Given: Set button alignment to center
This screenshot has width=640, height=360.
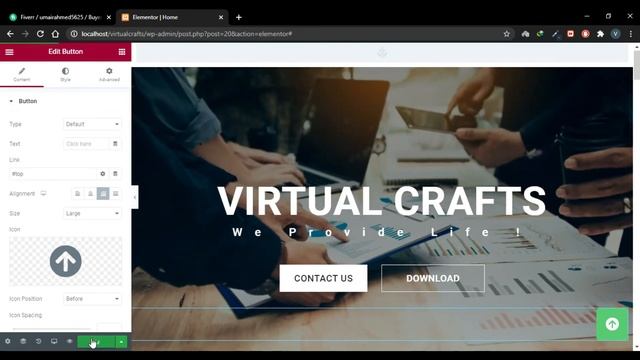Looking at the screenshot, I should [x=90, y=193].
